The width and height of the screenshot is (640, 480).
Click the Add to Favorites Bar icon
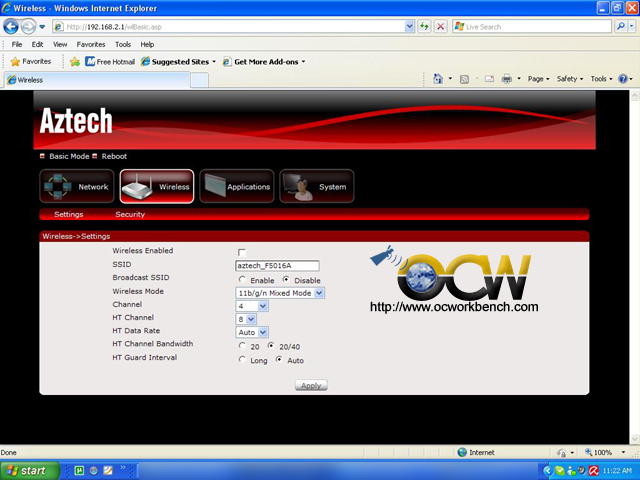click(75, 62)
